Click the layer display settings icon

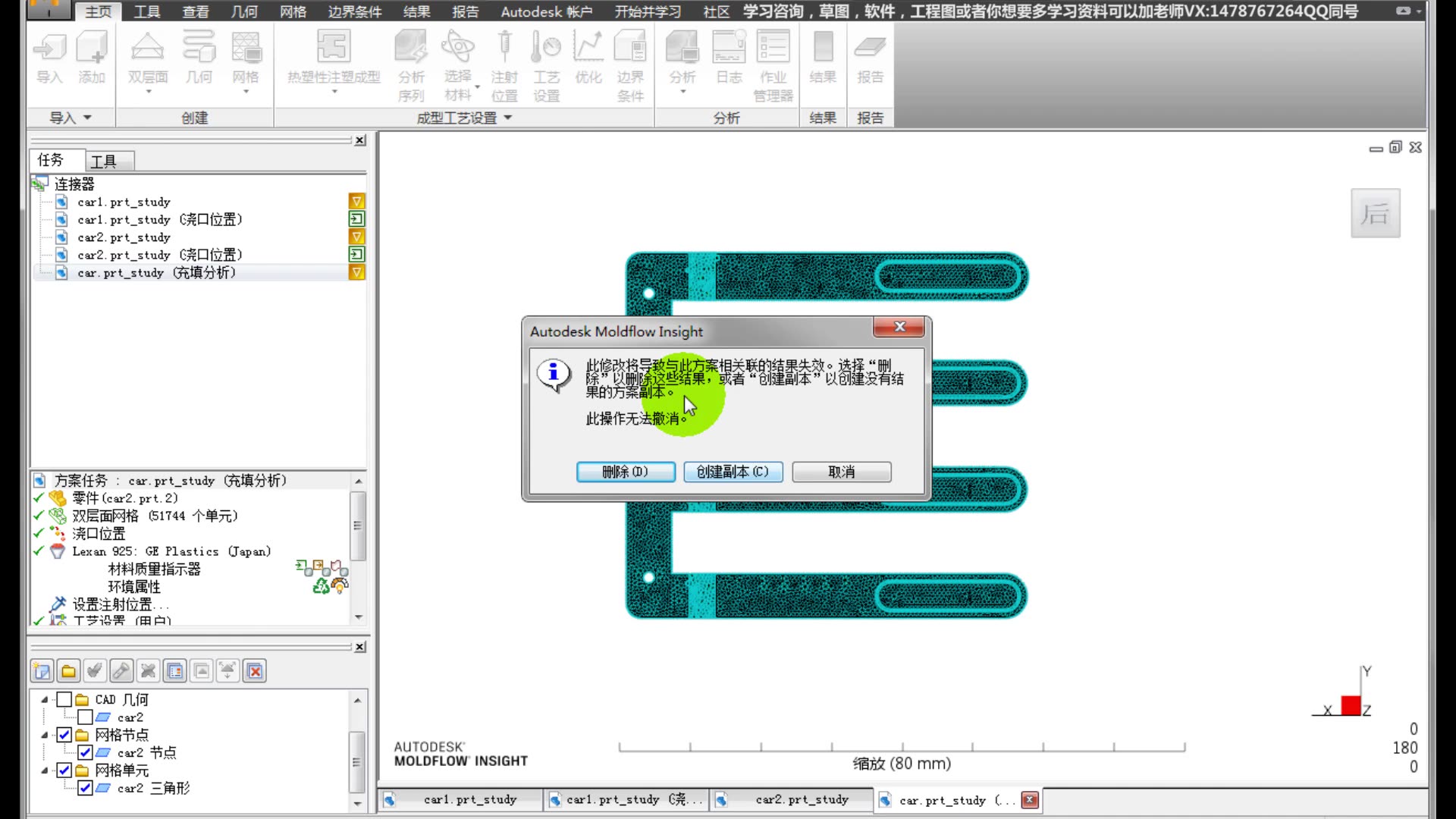[x=175, y=671]
